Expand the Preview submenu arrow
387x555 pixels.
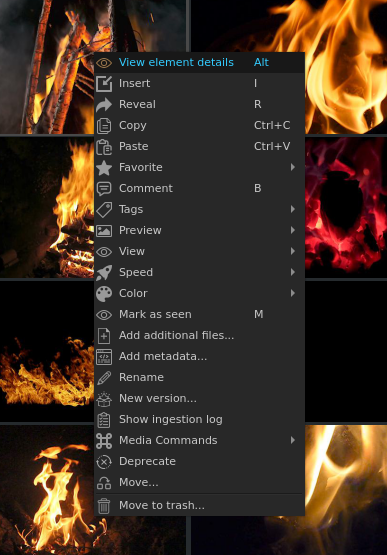pyautogui.click(x=292, y=230)
